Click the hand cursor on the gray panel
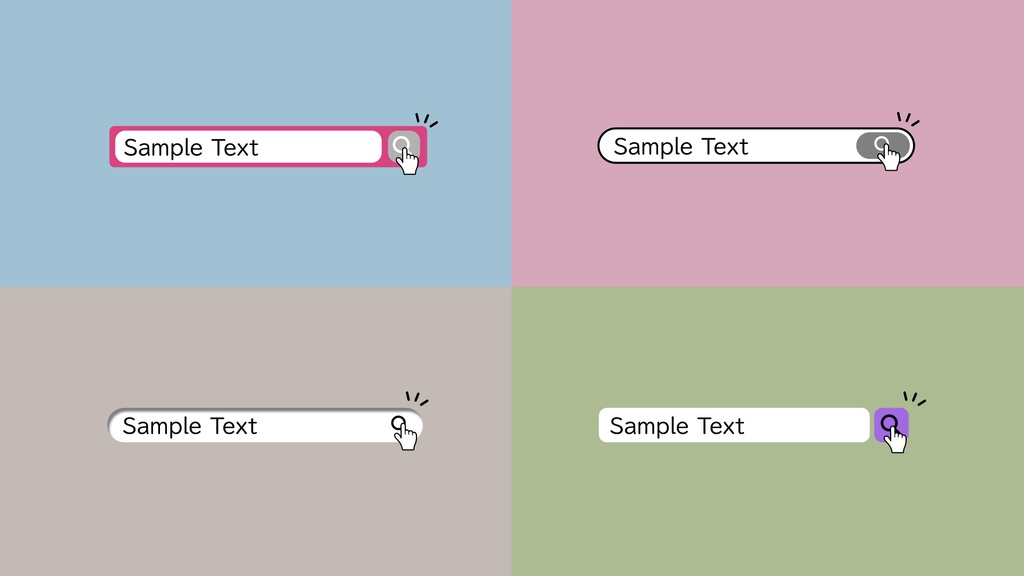This screenshot has height=576, width=1024. (406, 437)
